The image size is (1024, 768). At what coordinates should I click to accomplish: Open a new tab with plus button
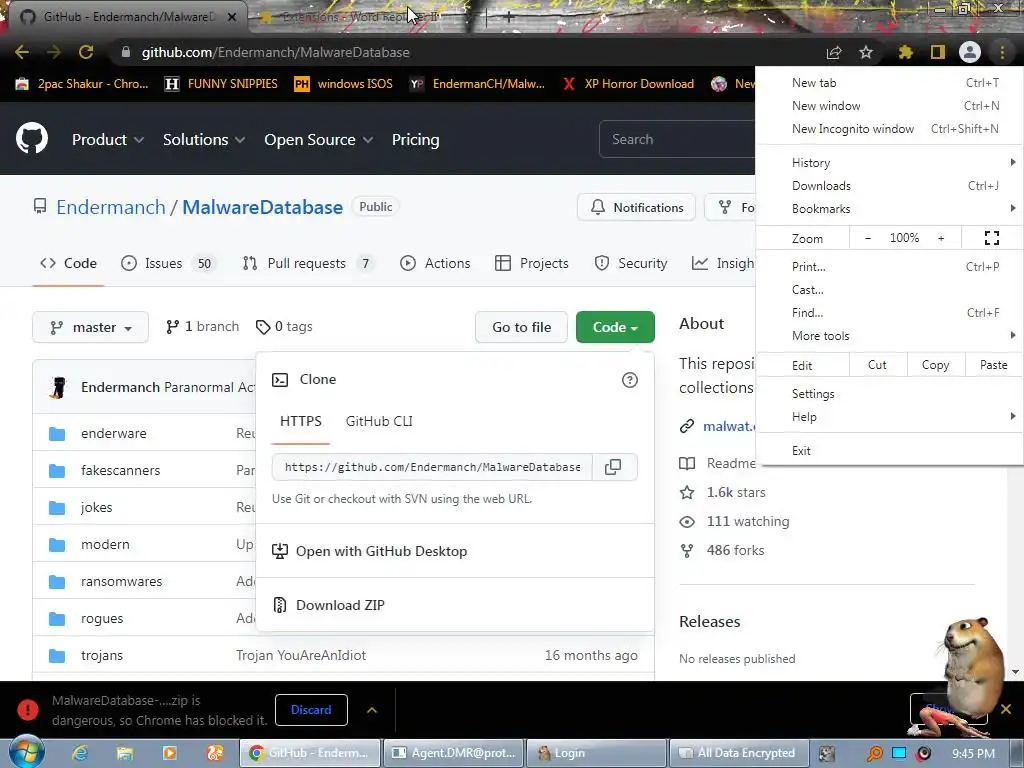point(509,17)
